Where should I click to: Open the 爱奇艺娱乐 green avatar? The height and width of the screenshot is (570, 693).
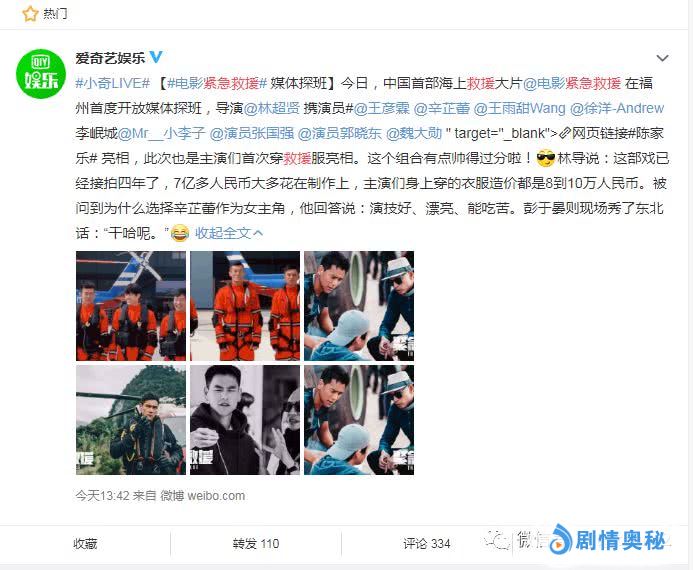tap(41, 74)
